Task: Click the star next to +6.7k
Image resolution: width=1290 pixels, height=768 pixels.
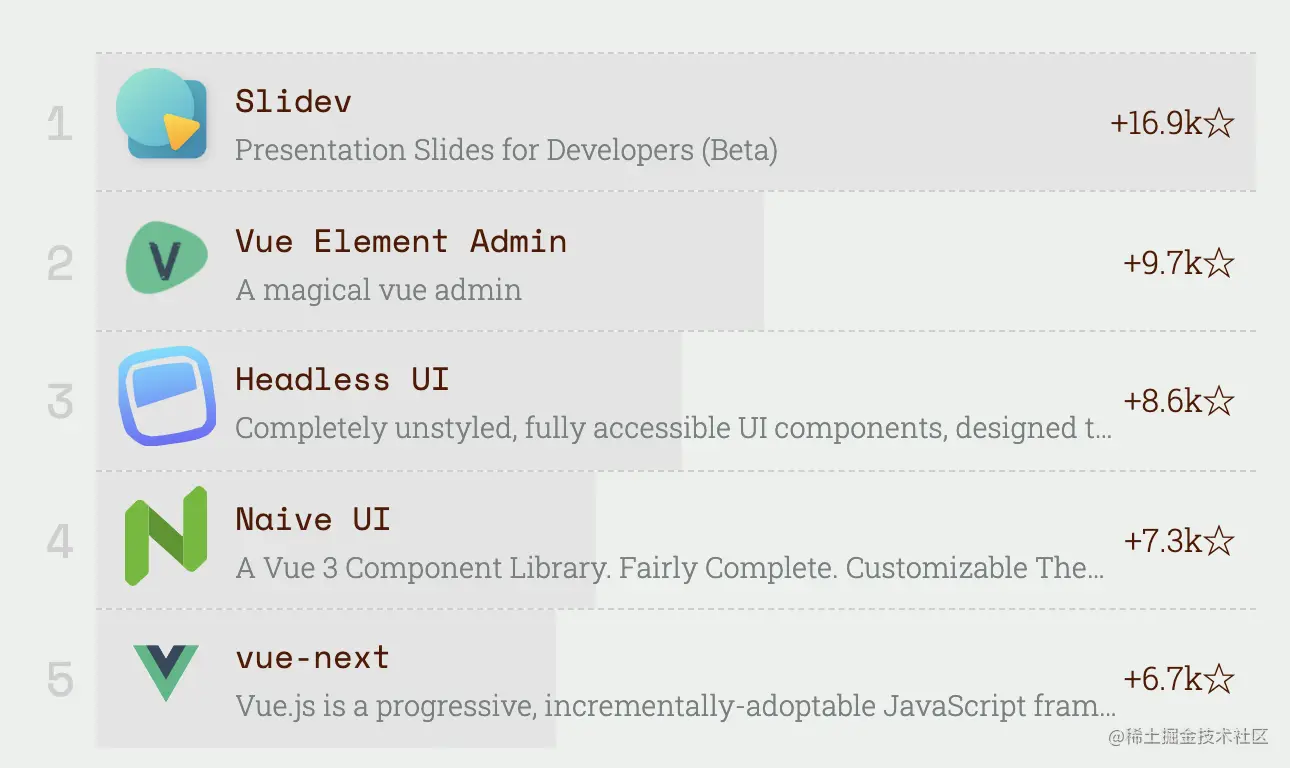Action: pos(1219,679)
